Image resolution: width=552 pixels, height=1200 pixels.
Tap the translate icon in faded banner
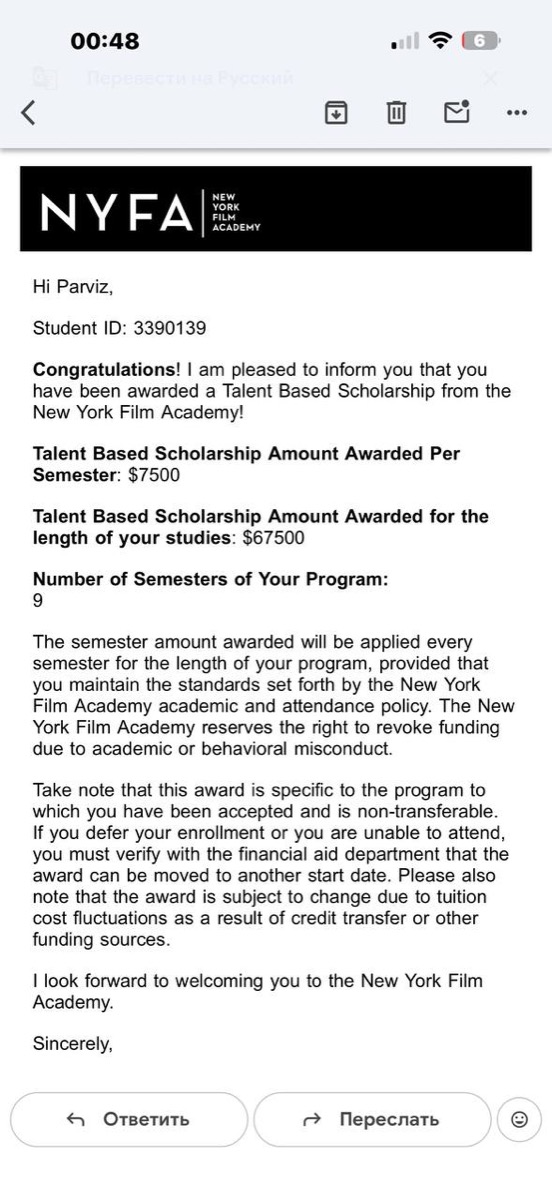(x=43, y=78)
